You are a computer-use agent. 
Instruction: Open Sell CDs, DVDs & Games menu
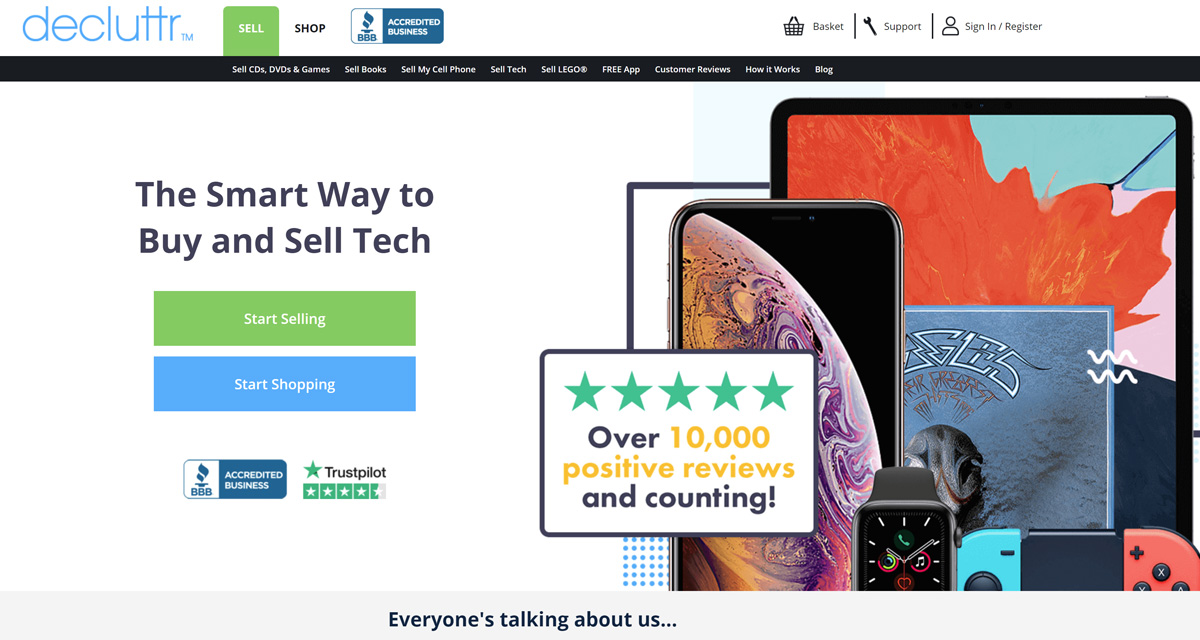point(281,70)
